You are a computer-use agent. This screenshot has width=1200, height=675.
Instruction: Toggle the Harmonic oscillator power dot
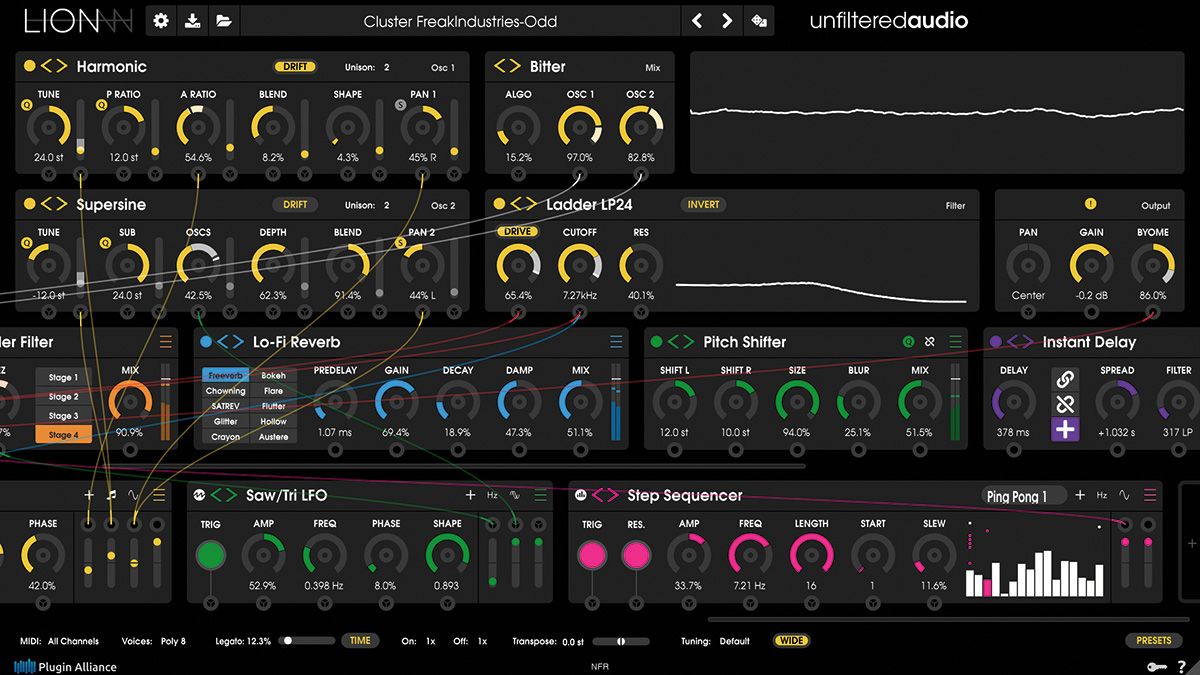point(30,66)
